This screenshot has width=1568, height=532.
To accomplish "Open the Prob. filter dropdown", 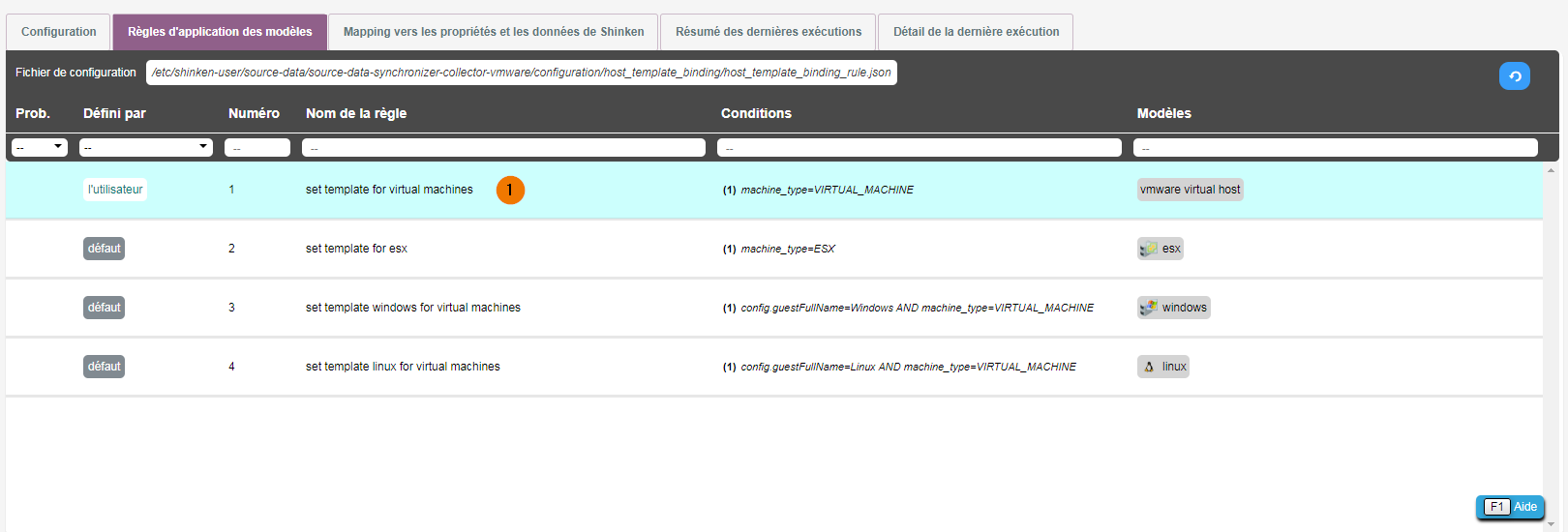I will 40,147.
